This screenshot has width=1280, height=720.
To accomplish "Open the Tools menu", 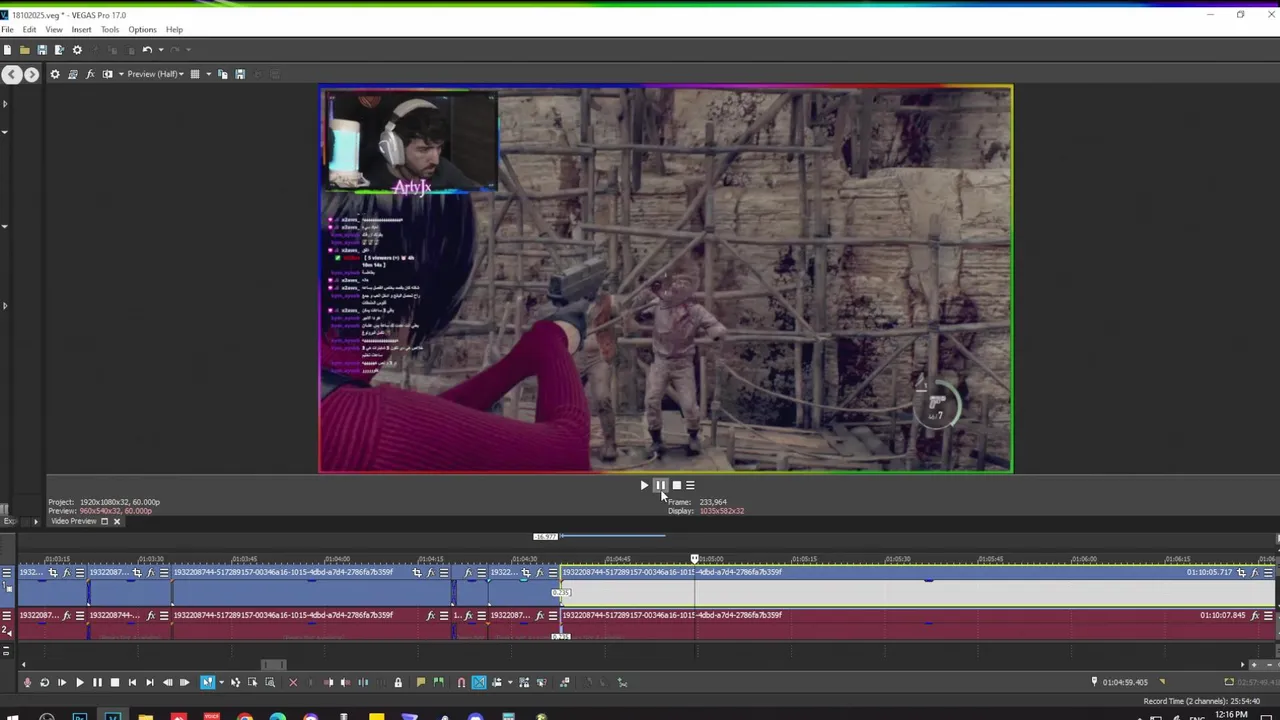I will [x=110, y=29].
